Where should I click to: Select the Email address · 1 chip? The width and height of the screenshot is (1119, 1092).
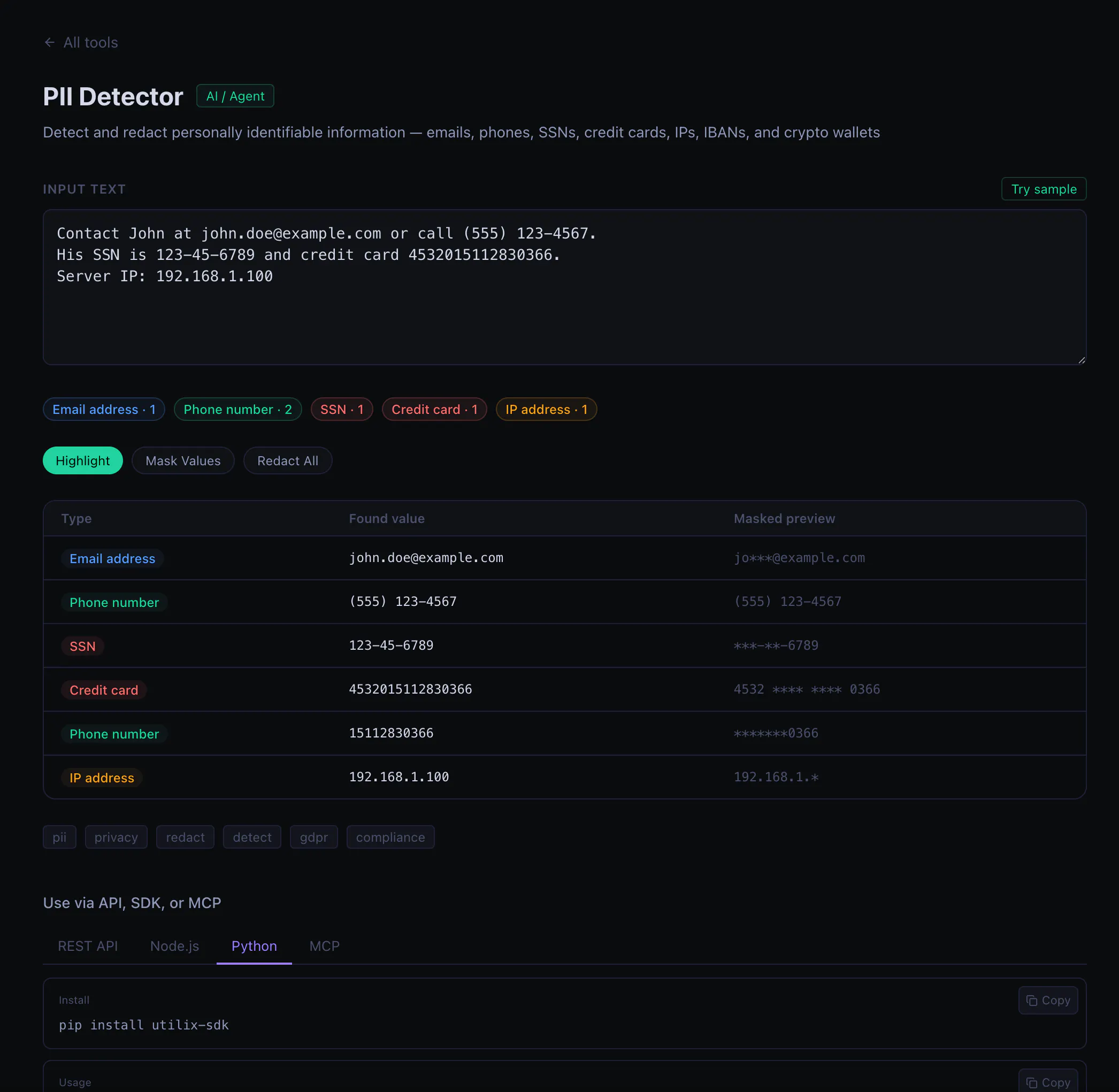coord(104,409)
